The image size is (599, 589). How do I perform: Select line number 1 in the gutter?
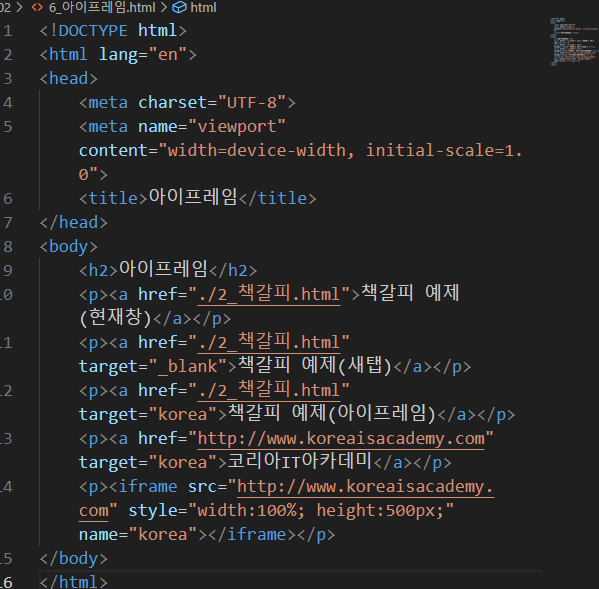(x=8, y=31)
